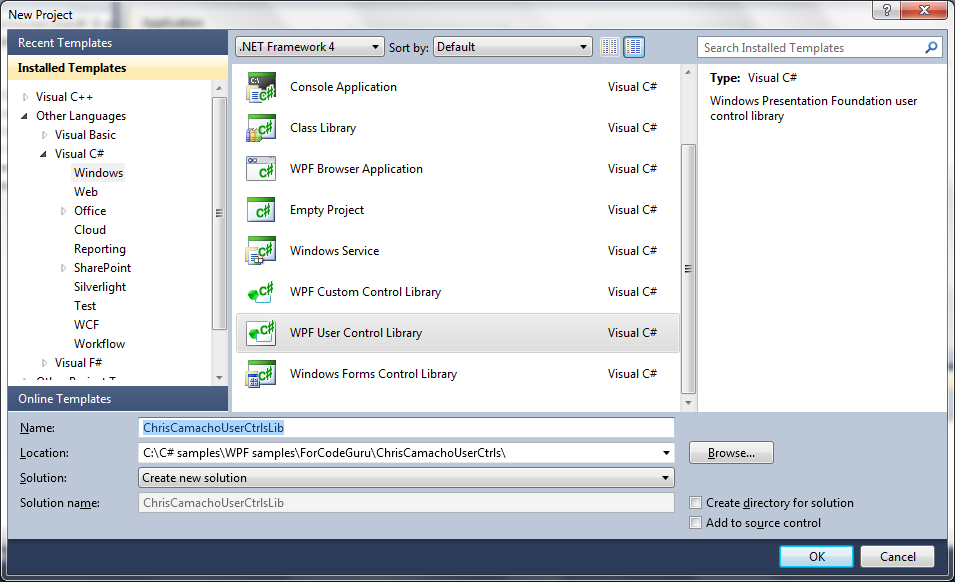This screenshot has width=955, height=582.
Task: Select the WPF Browser Application icon
Action: click(x=261, y=169)
